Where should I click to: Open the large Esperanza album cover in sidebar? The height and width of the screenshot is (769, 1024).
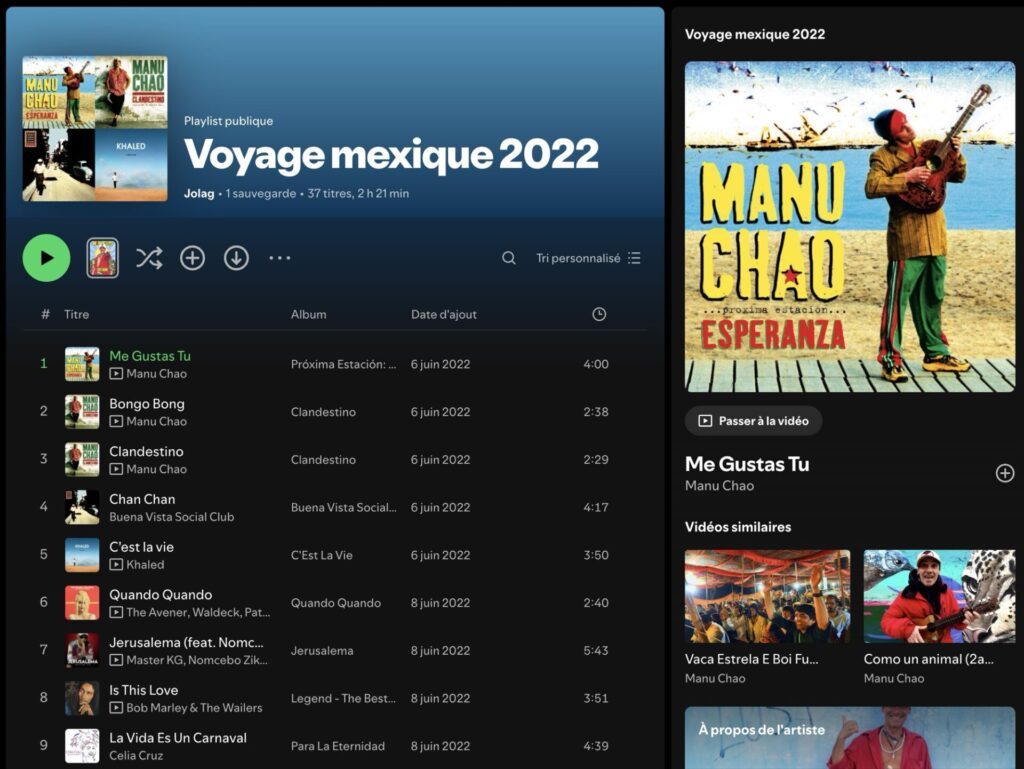(x=850, y=227)
